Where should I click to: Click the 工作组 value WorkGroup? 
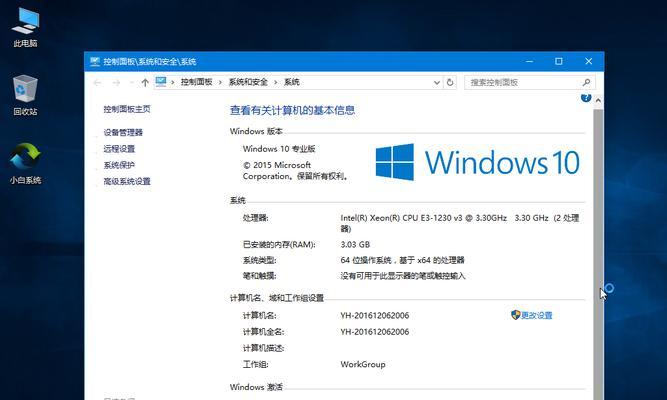363,364
